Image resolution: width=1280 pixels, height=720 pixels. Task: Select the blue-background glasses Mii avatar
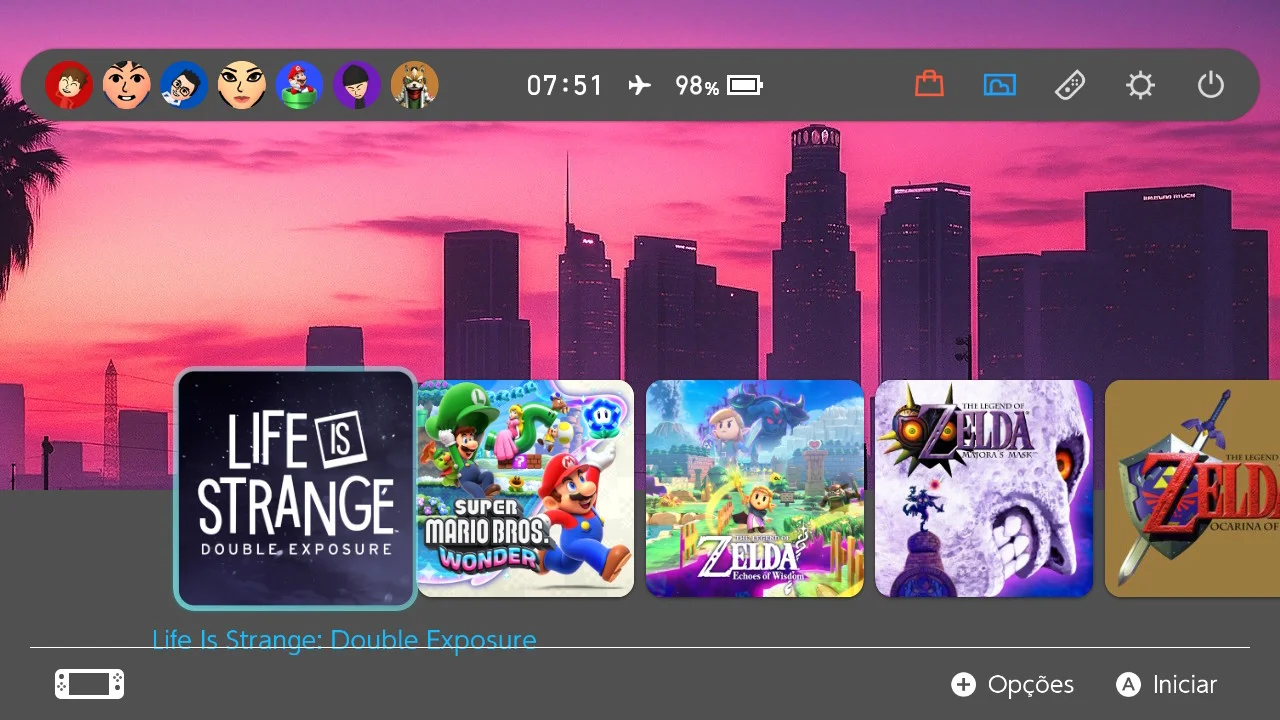184,85
